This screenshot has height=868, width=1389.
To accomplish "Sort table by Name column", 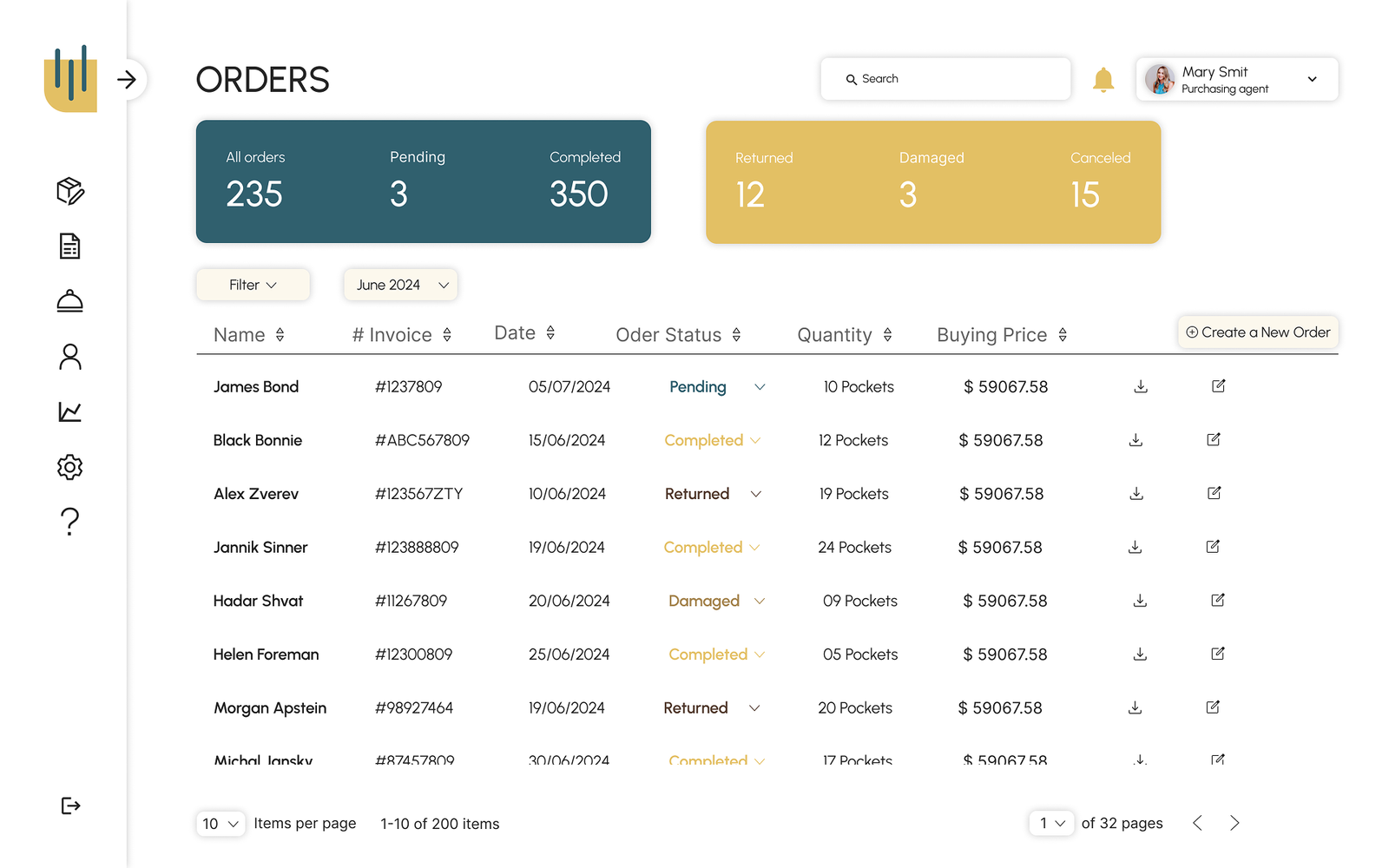I will 280,335.
